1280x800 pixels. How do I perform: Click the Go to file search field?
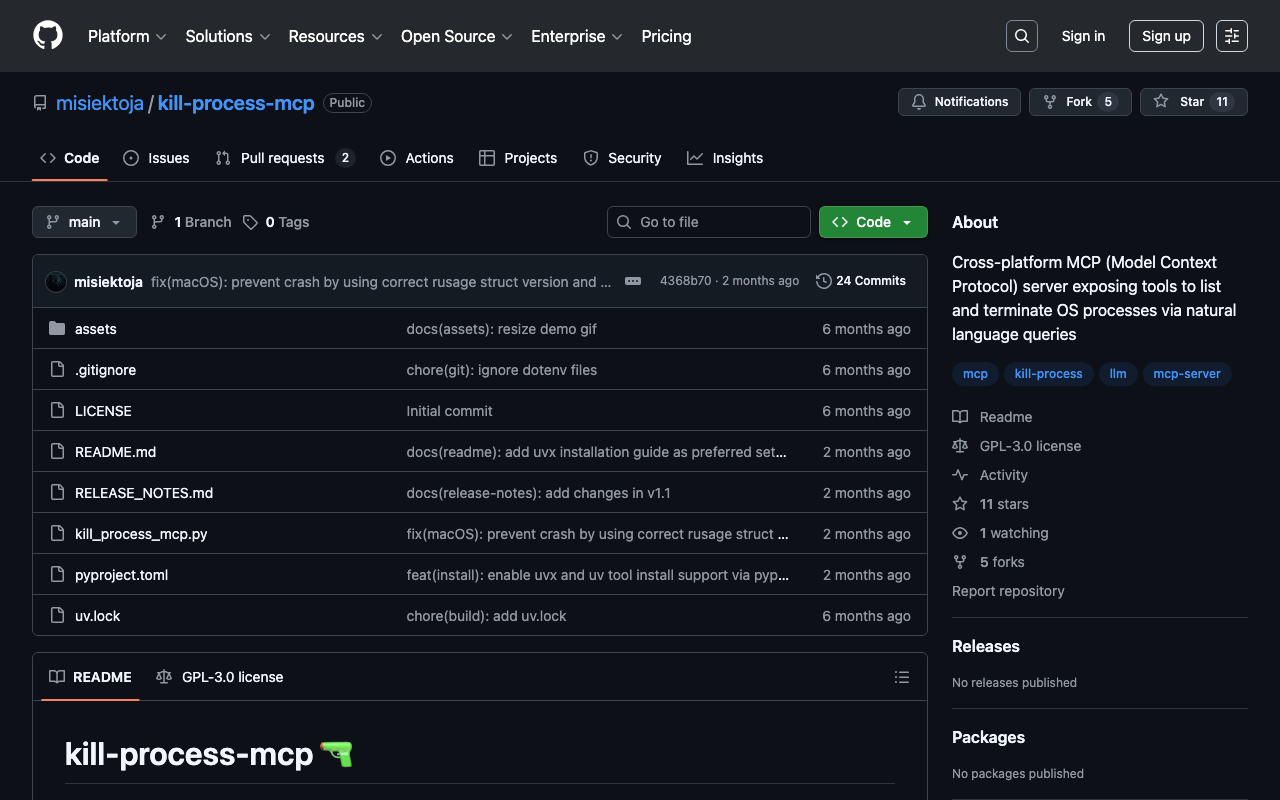click(708, 222)
